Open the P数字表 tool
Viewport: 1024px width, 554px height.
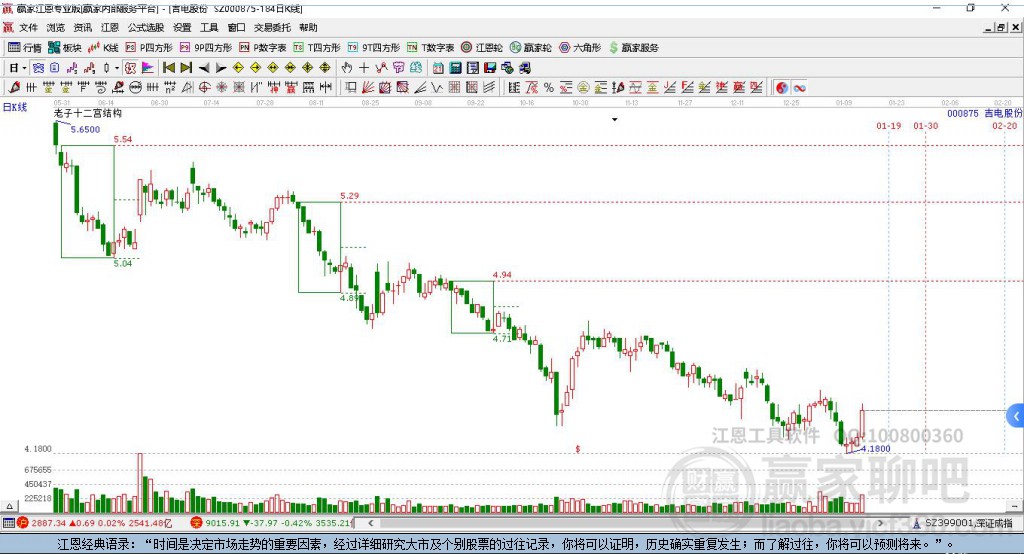(x=263, y=48)
